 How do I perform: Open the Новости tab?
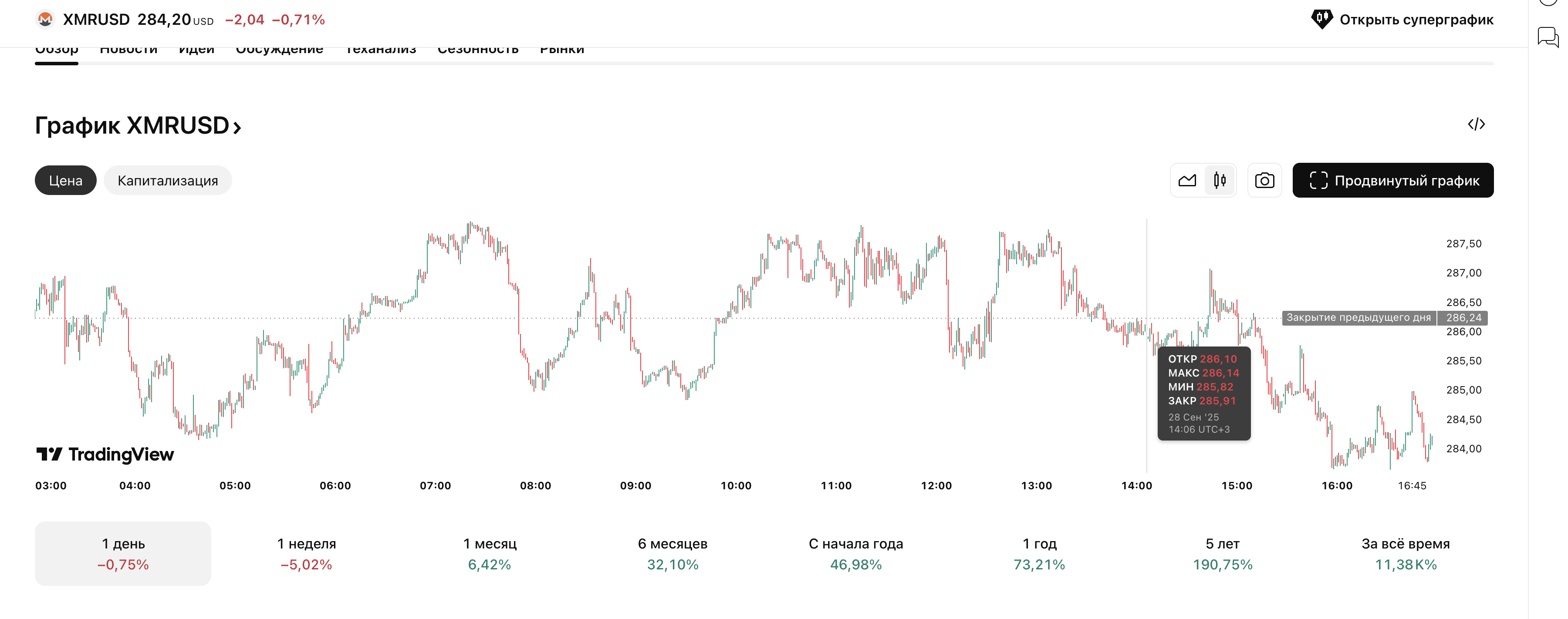128,51
